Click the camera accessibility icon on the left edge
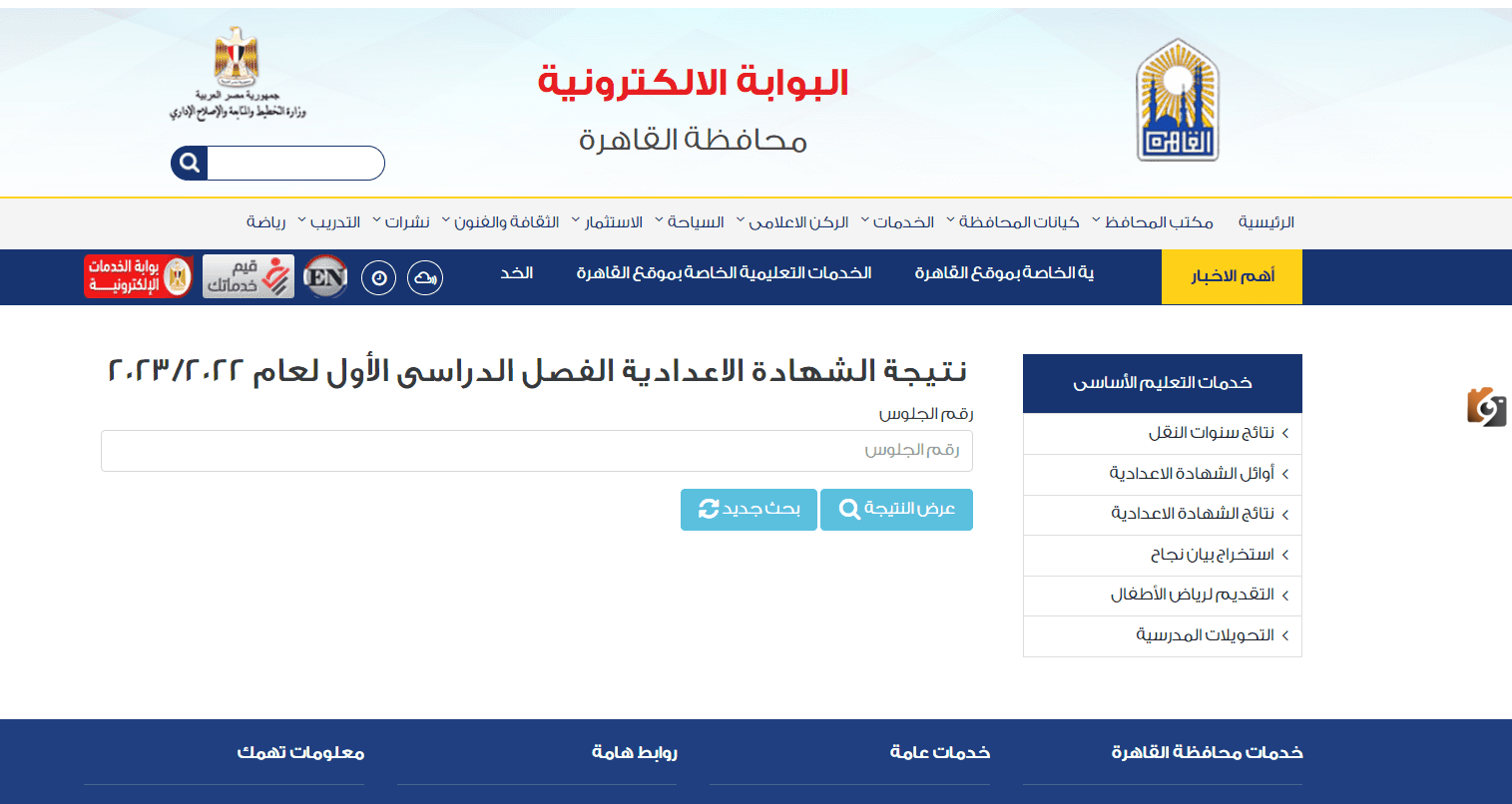 tap(1486, 408)
